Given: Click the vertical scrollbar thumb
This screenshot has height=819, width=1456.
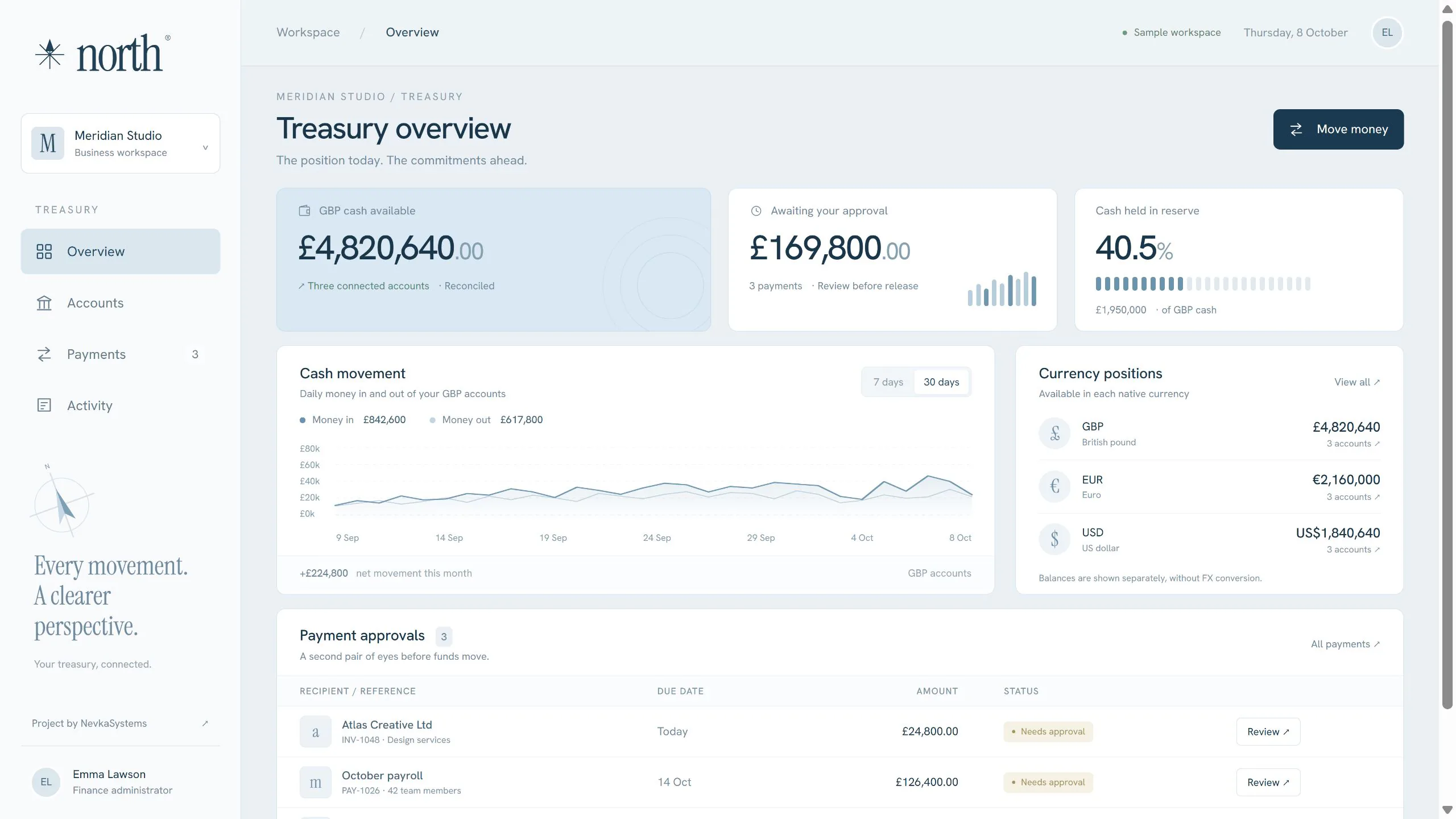Looking at the screenshot, I should (1447, 365).
